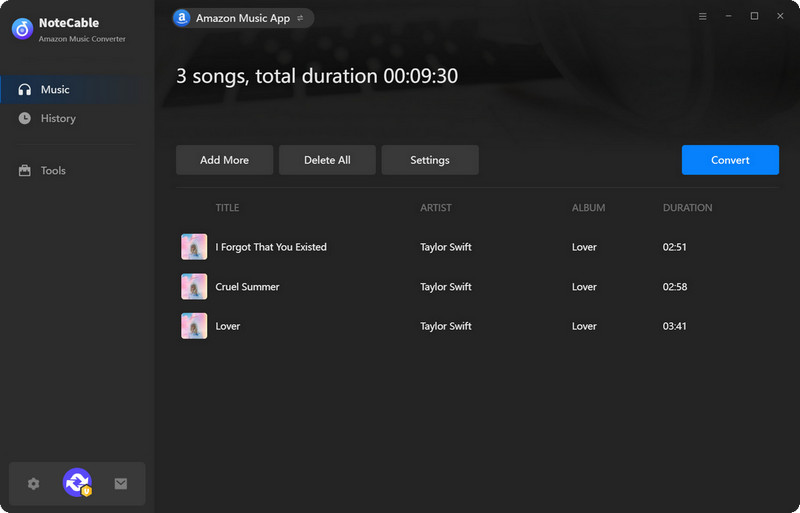The width and height of the screenshot is (800, 513).
Task: Click the clock icon next to History
Action: [x=24, y=118]
